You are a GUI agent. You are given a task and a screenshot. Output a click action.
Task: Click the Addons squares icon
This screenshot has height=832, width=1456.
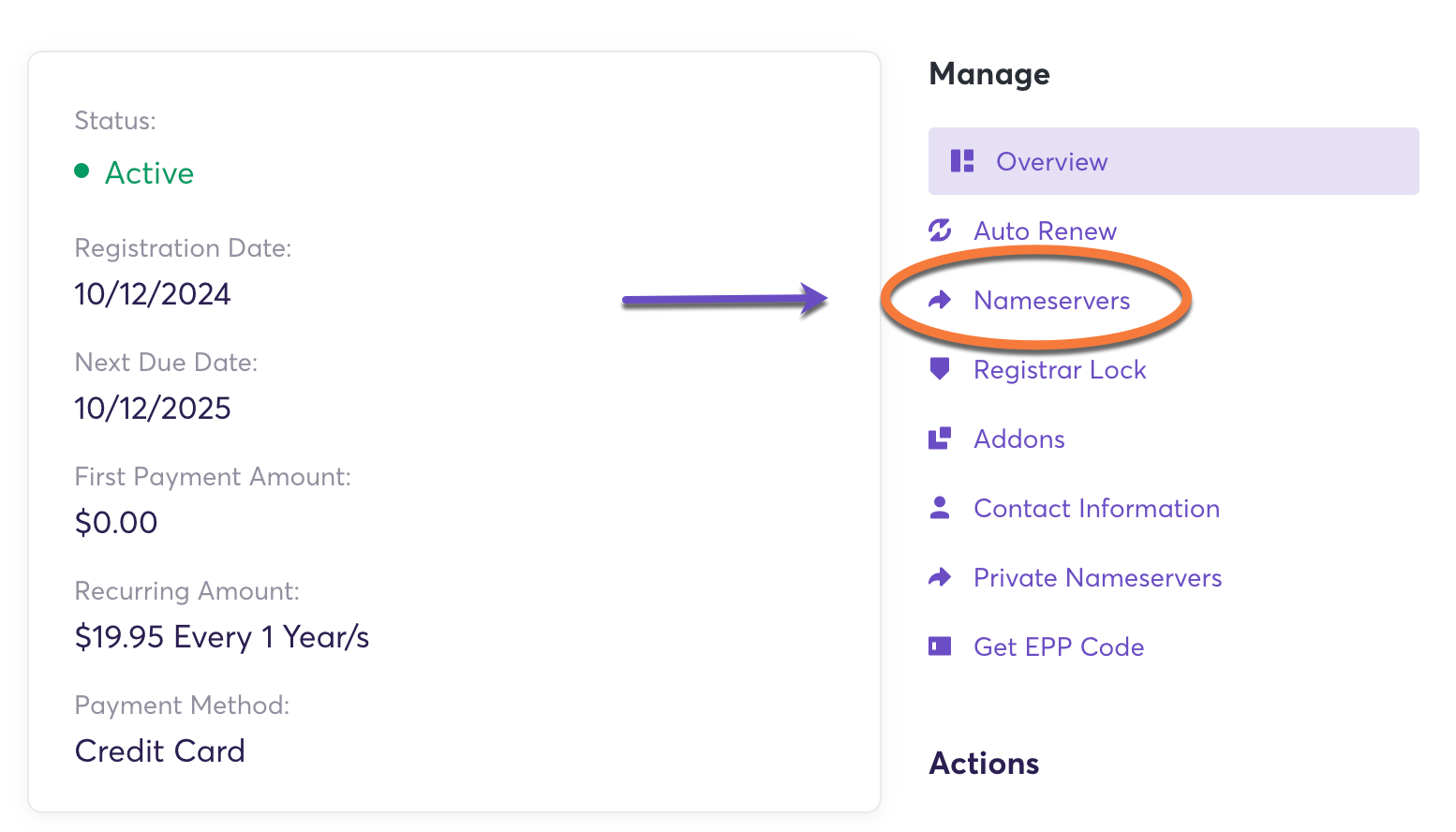pos(940,438)
